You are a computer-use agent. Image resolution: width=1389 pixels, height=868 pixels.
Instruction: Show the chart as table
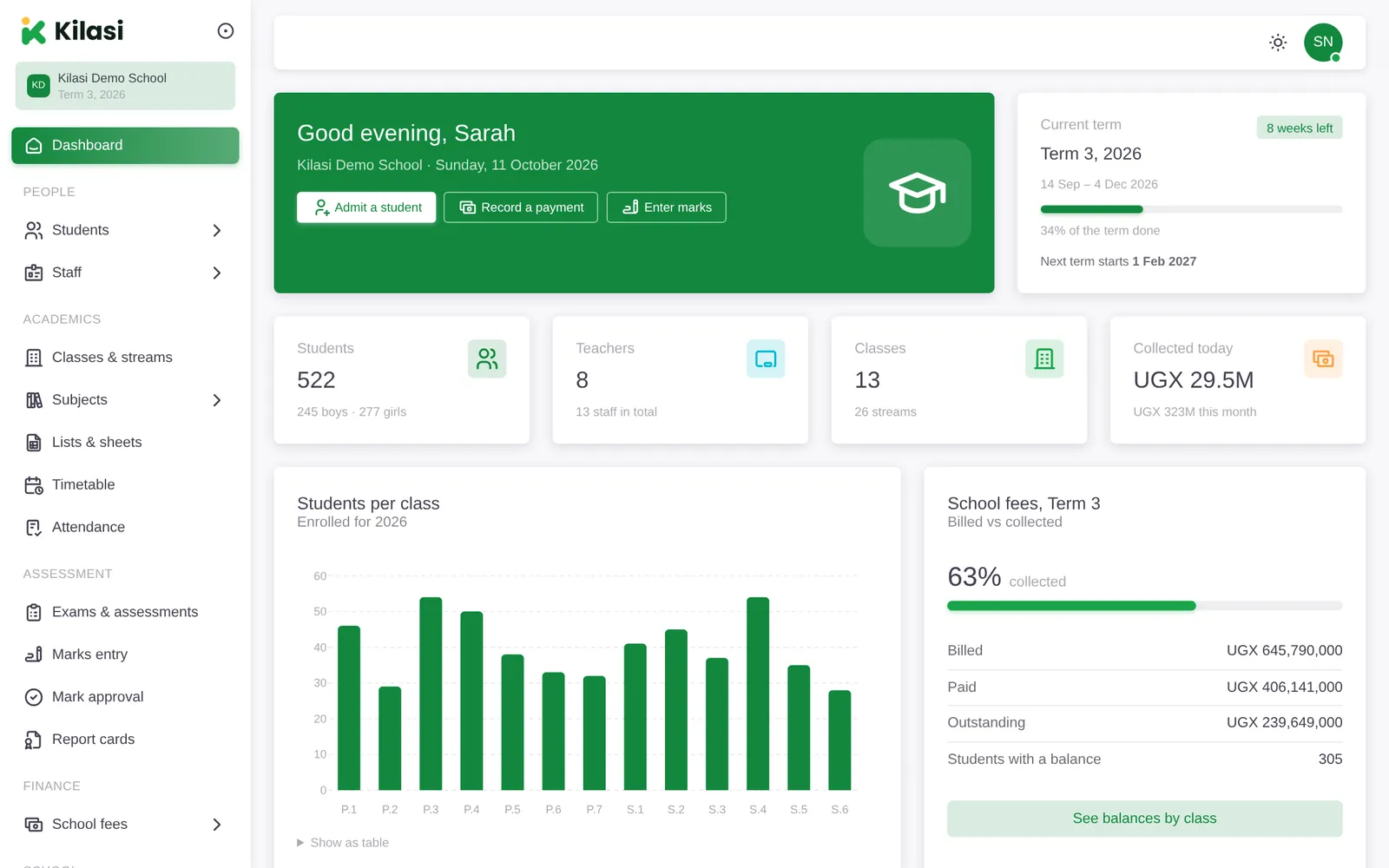click(x=343, y=843)
